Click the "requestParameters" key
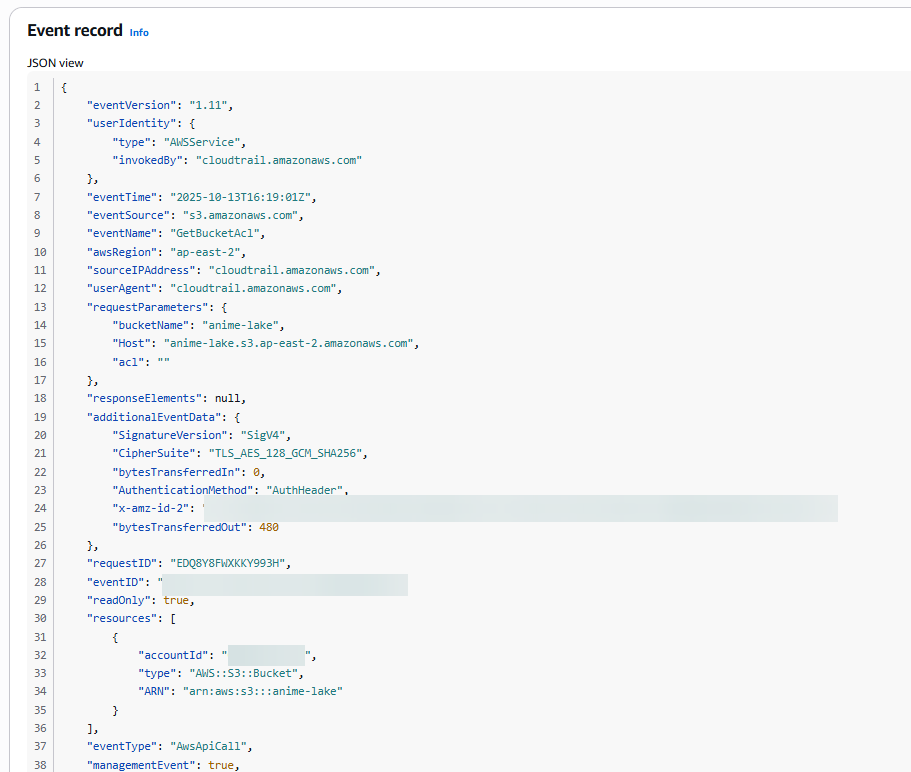 pos(143,307)
